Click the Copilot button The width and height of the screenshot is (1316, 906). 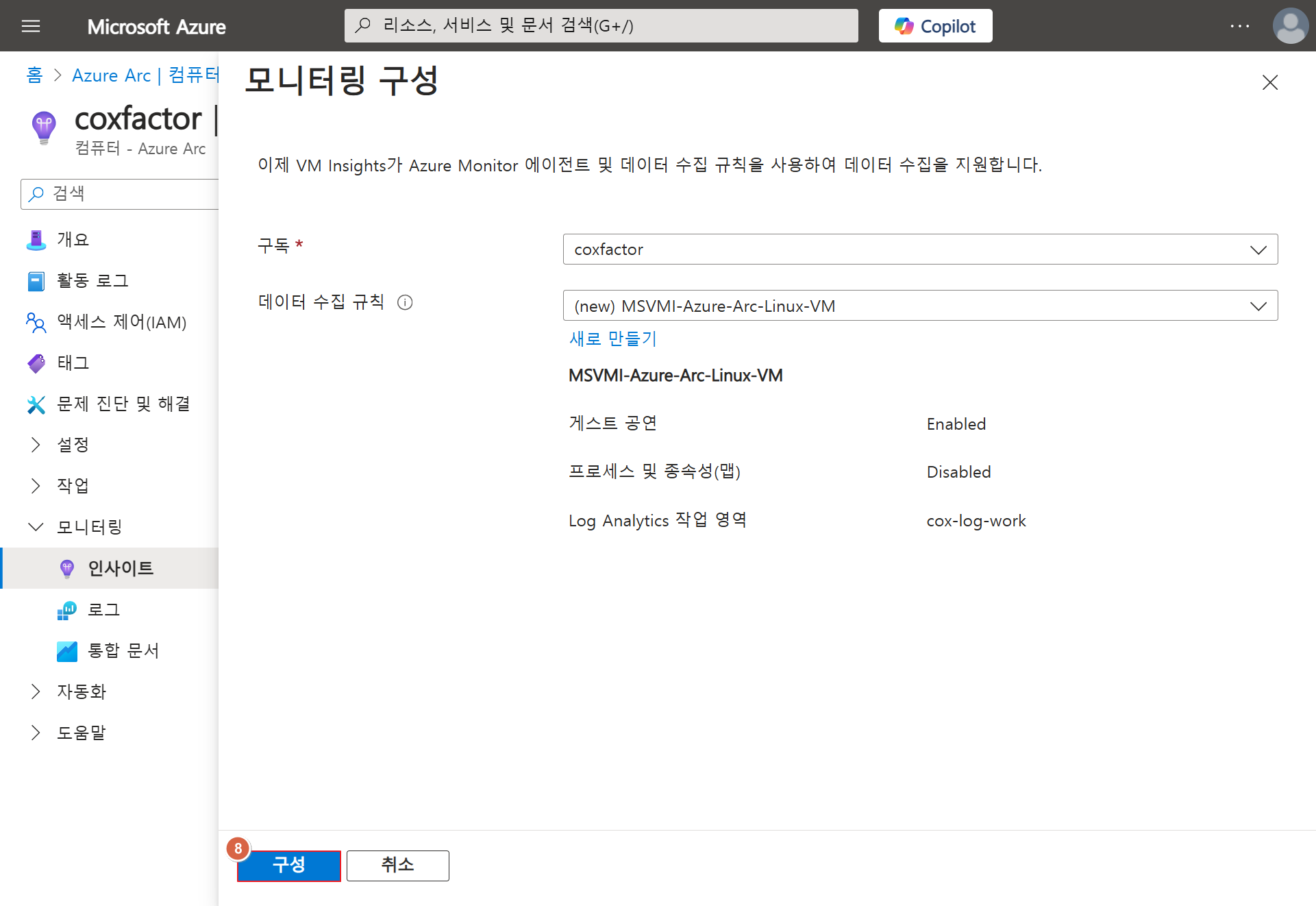[934, 26]
